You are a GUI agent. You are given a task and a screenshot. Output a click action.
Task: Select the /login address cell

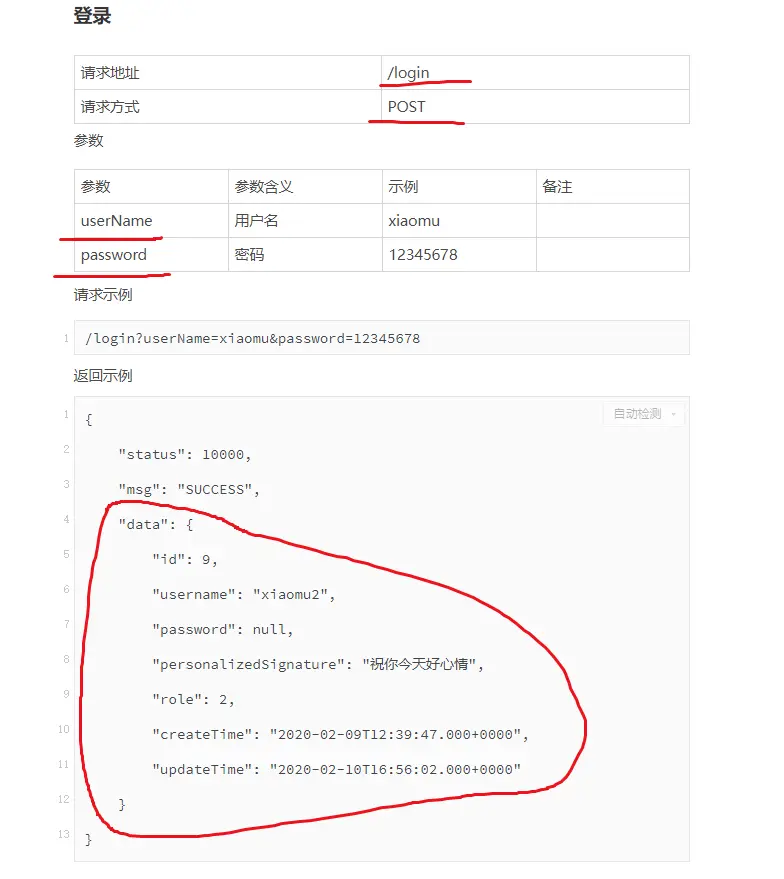tap(535, 73)
